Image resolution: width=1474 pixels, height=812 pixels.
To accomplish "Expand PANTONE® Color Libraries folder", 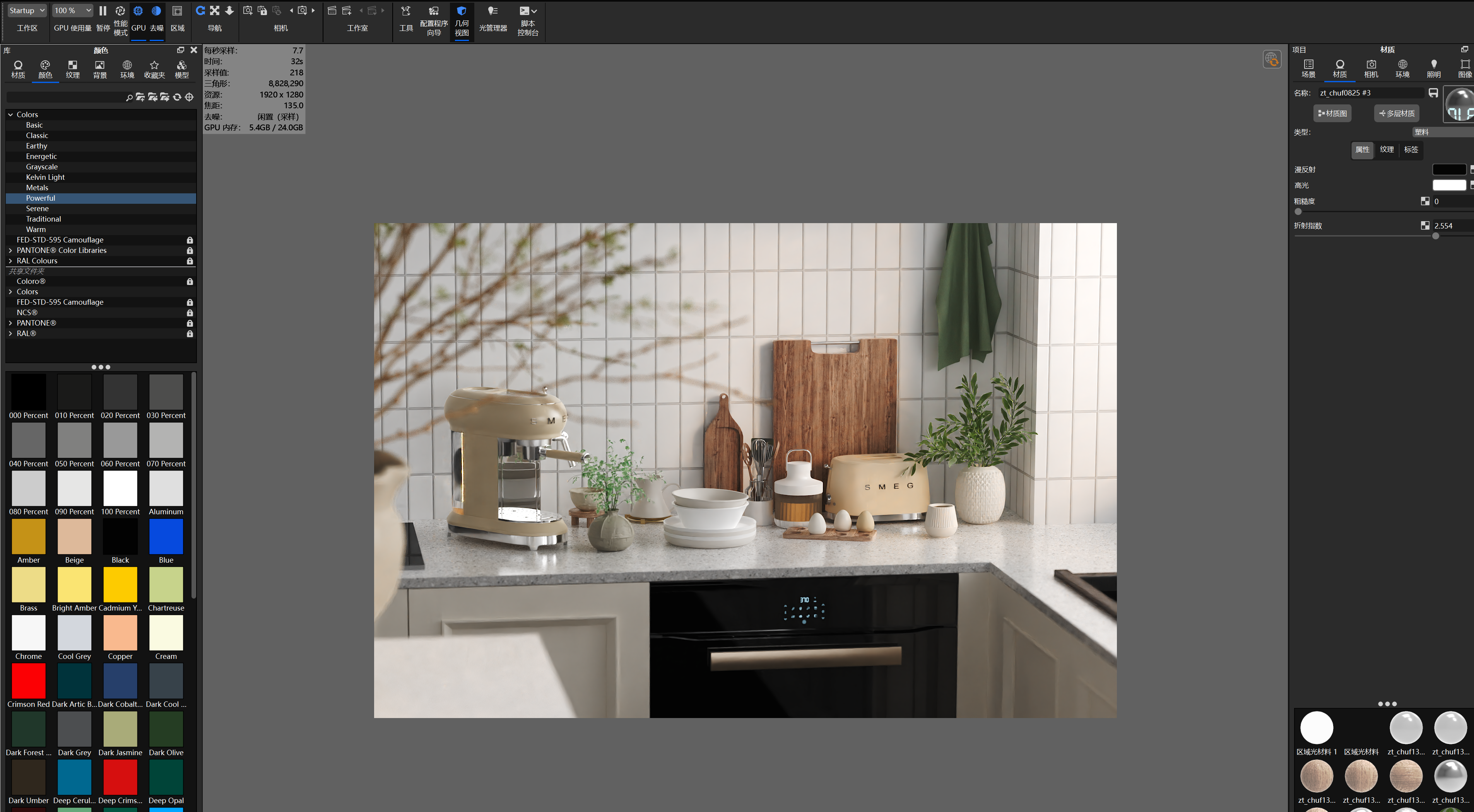I will coord(10,251).
